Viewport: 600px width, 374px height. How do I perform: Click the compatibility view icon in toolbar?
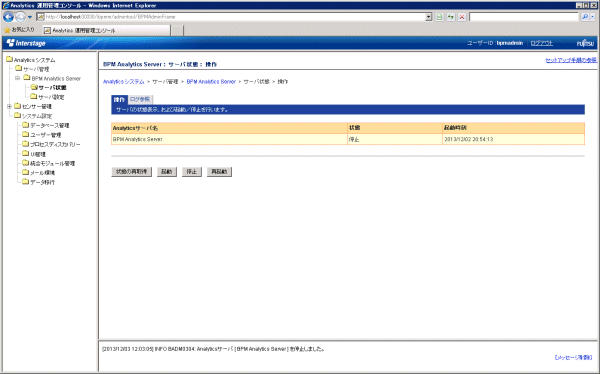pyautogui.click(x=439, y=17)
